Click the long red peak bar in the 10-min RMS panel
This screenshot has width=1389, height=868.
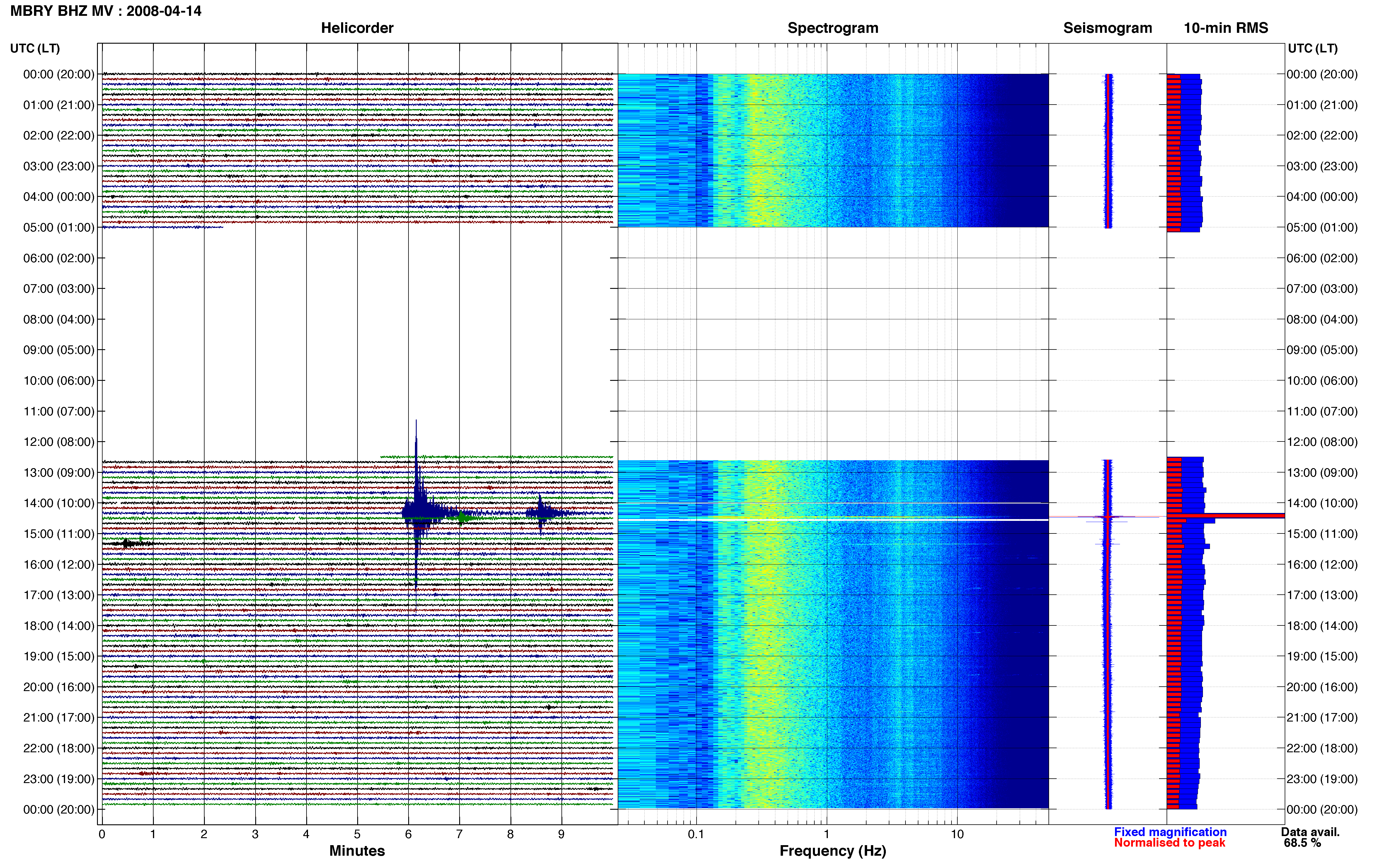click(1225, 516)
